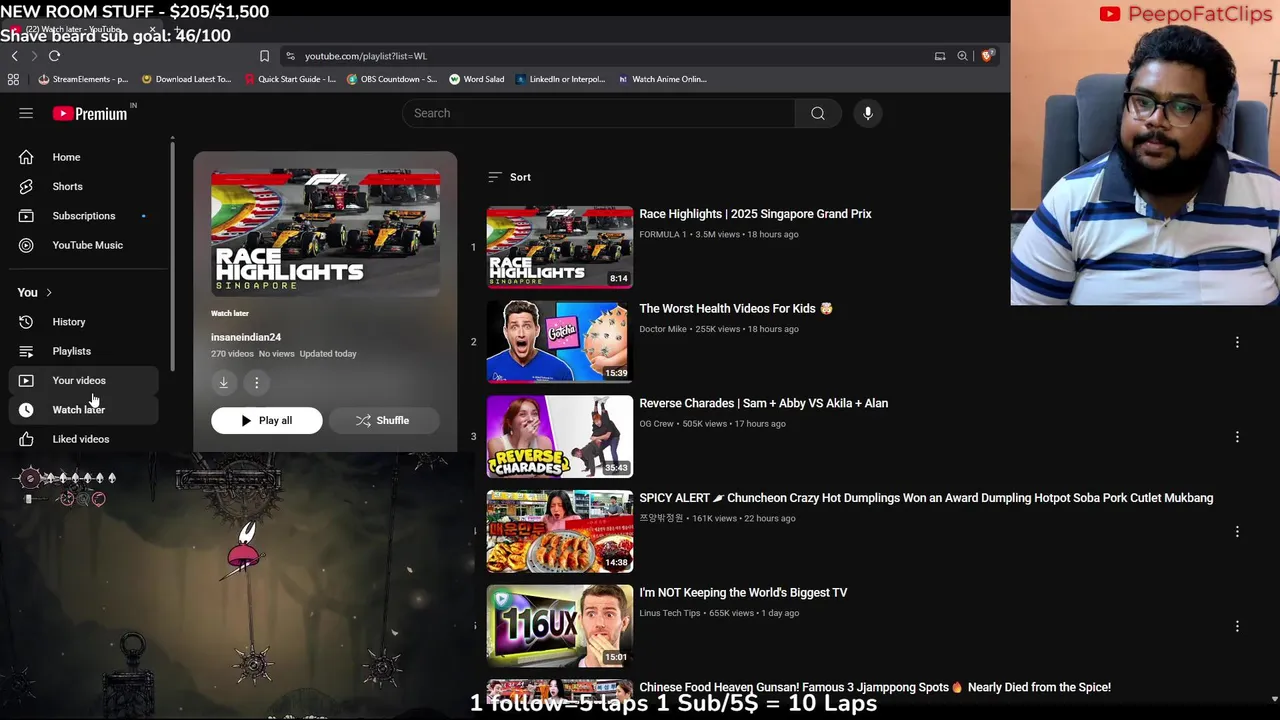This screenshot has height=720, width=1280.
Task: Open Watch later in sidebar
Action: pos(84,410)
